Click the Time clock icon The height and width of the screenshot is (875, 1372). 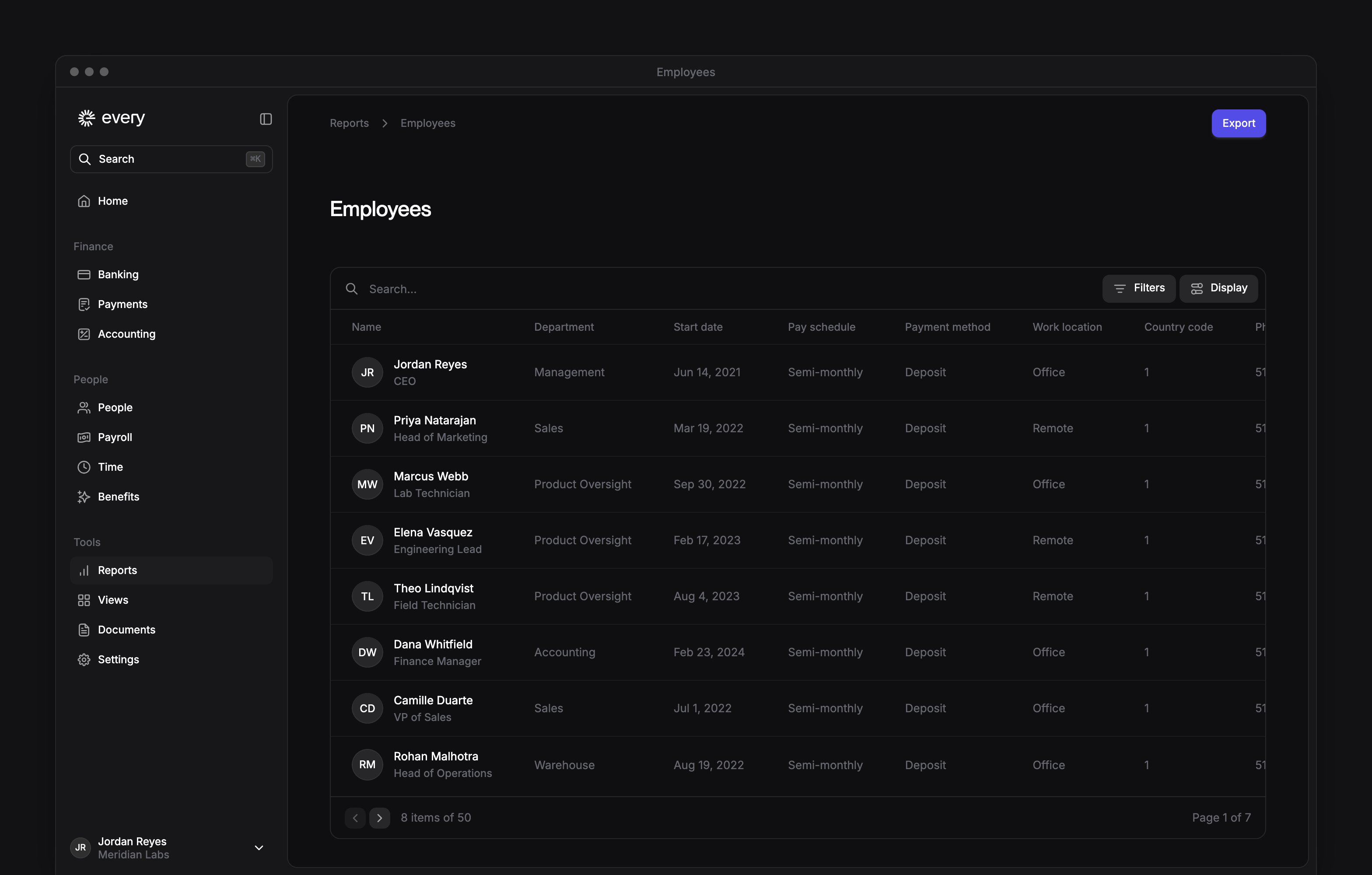coord(84,466)
